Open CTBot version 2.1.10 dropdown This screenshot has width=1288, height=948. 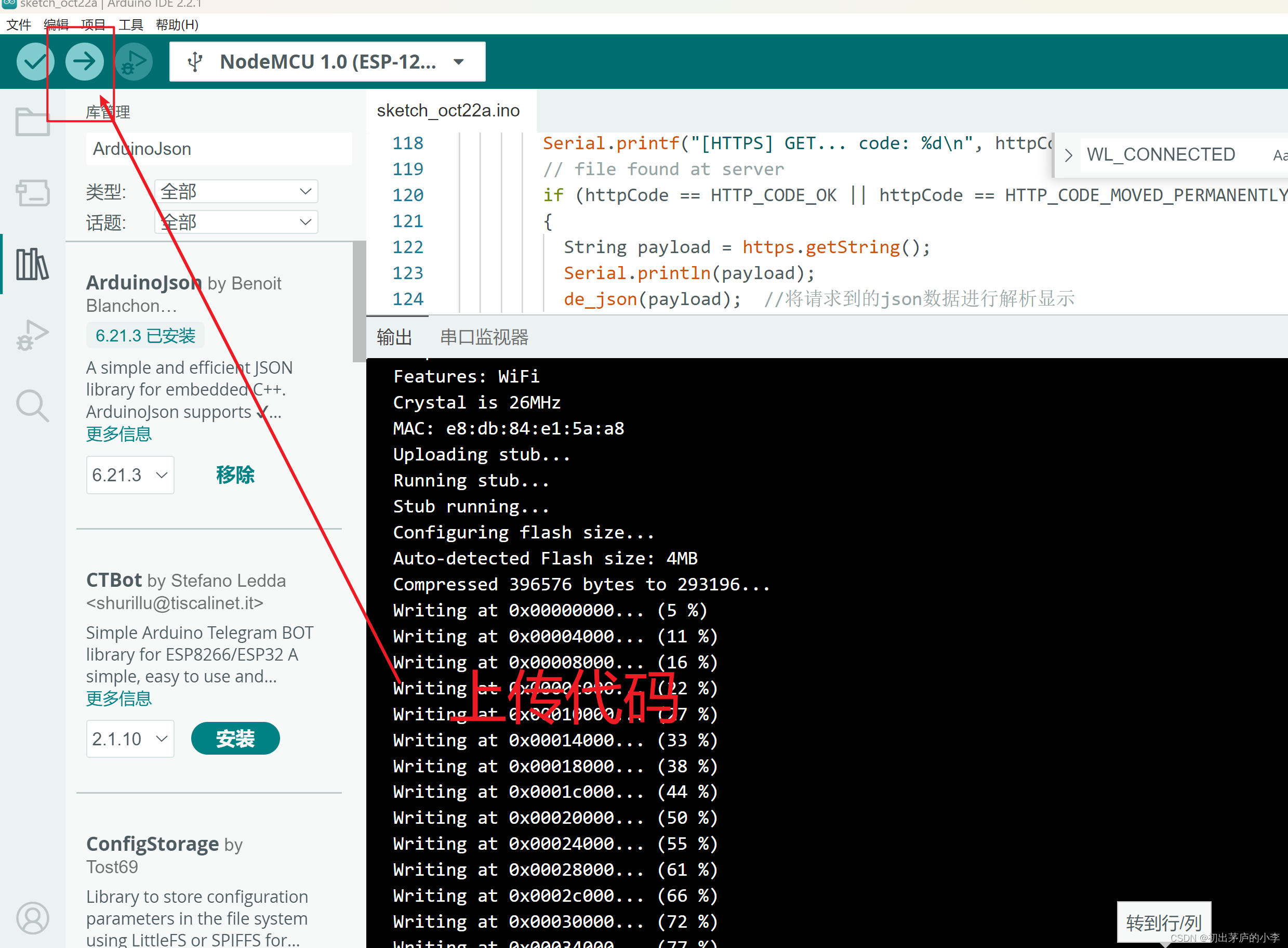click(x=130, y=739)
